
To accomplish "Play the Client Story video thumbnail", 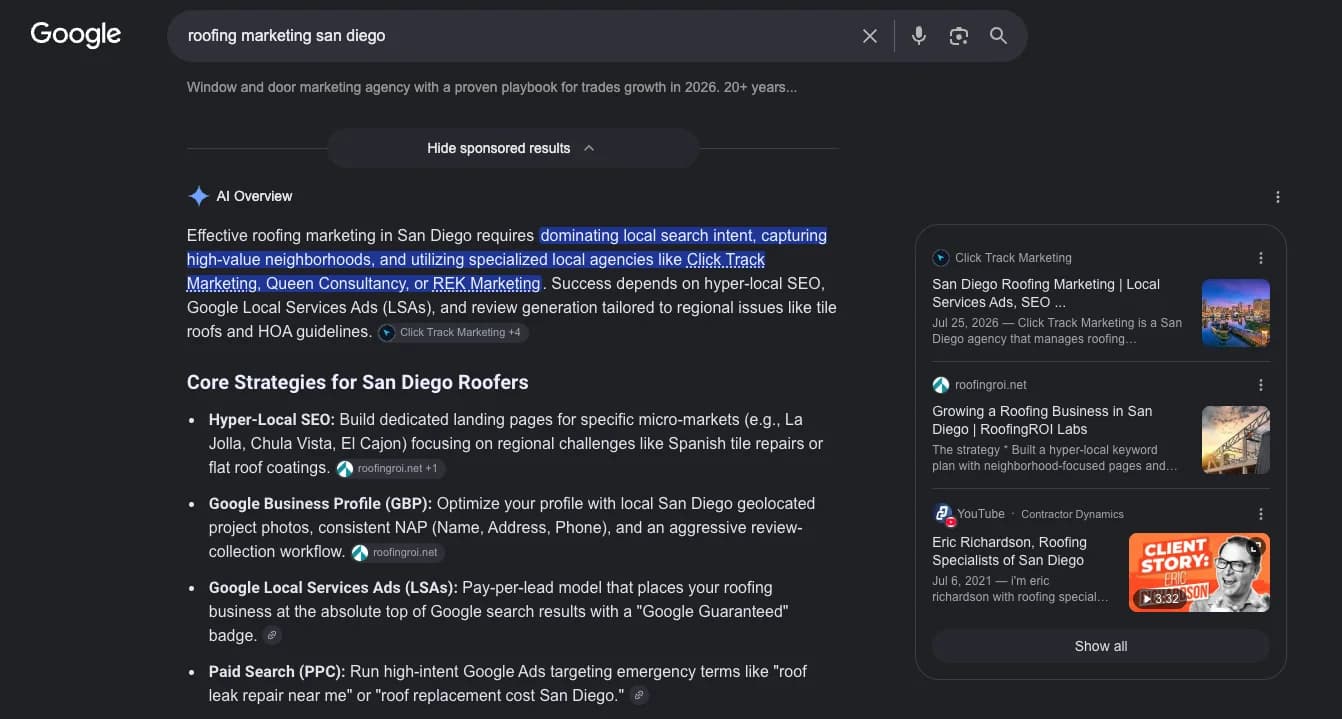I will point(1199,572).
